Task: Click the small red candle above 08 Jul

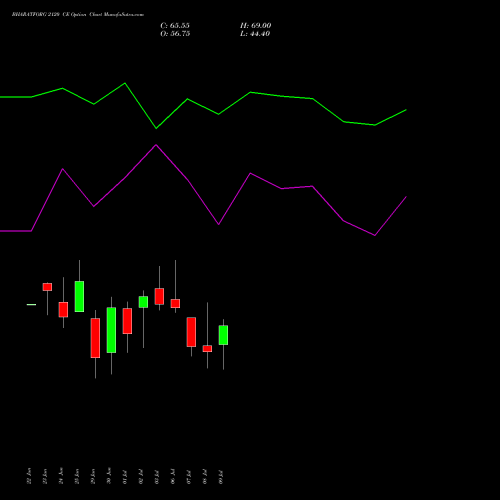Action: tap(207, 349)
